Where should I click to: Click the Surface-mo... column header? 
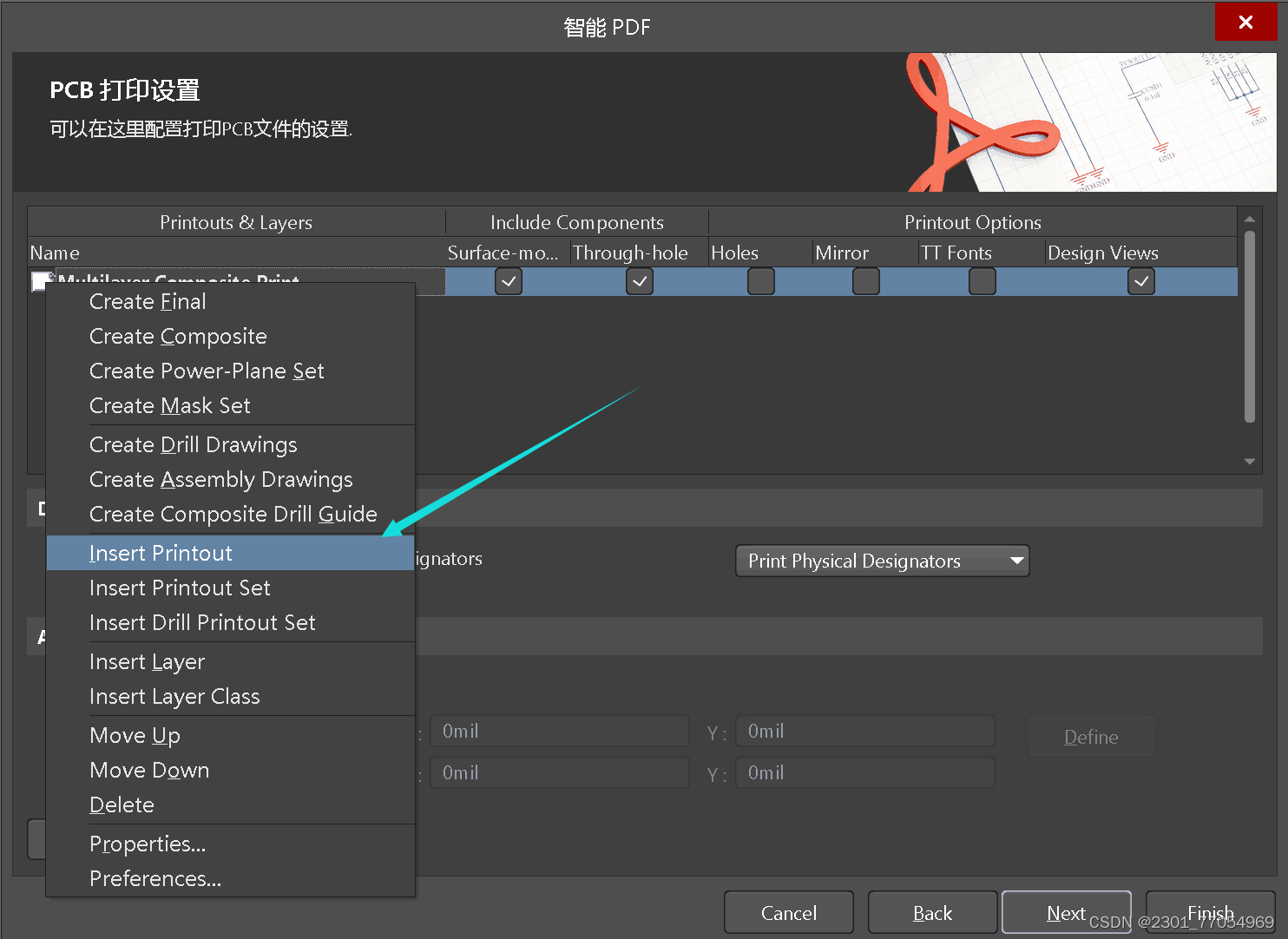(x=508, y=253)
